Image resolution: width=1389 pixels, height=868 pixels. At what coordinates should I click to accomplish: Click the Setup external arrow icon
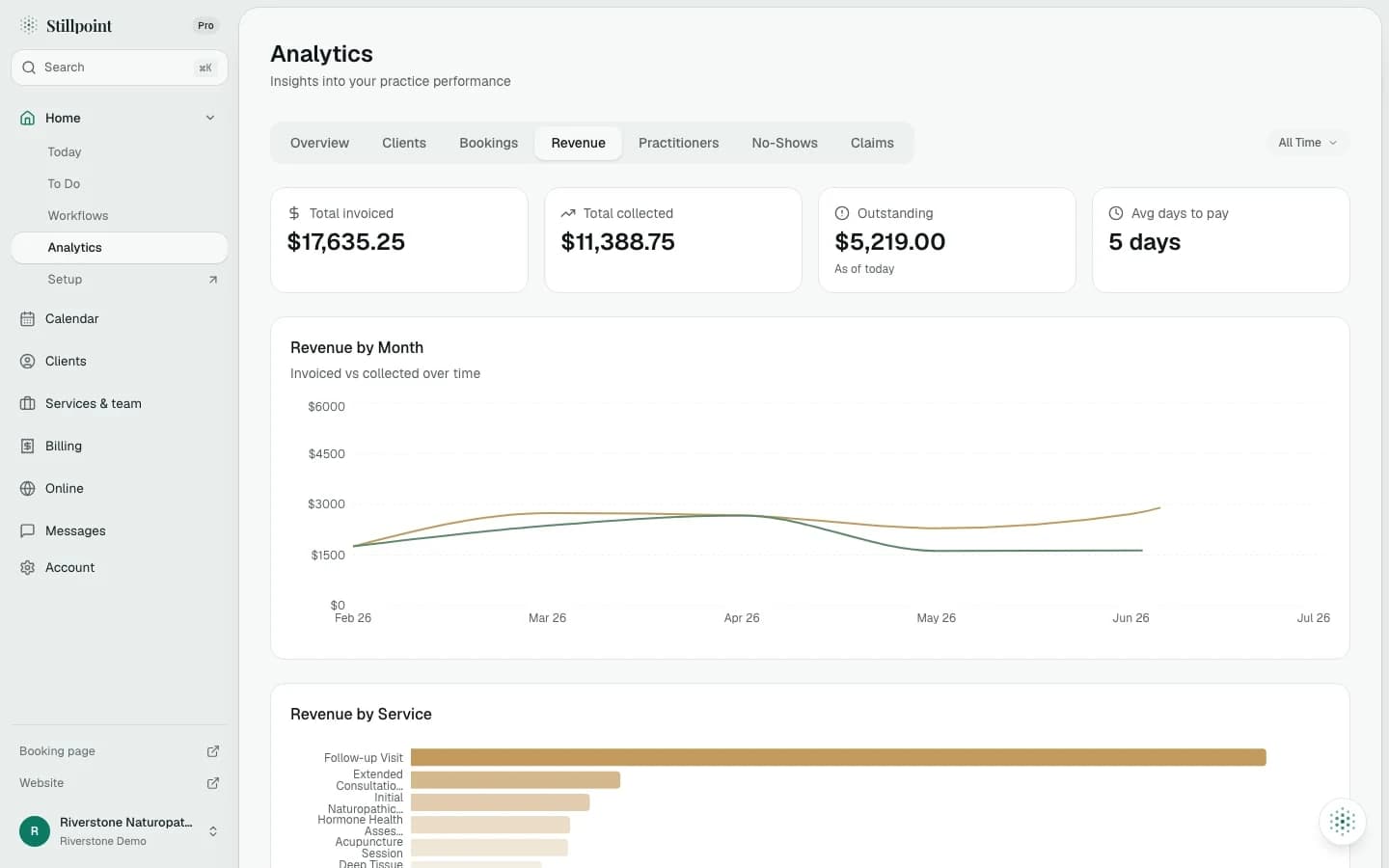coord(213,280)
